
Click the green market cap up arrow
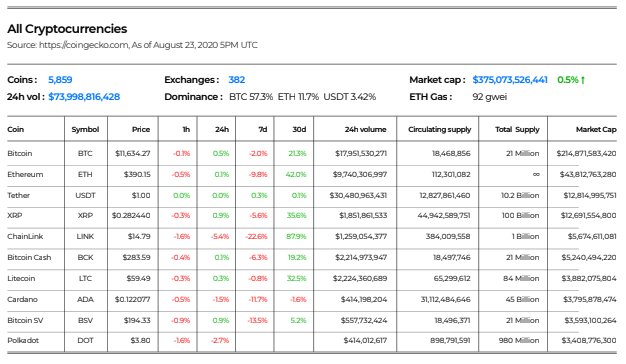click(583, 80)
